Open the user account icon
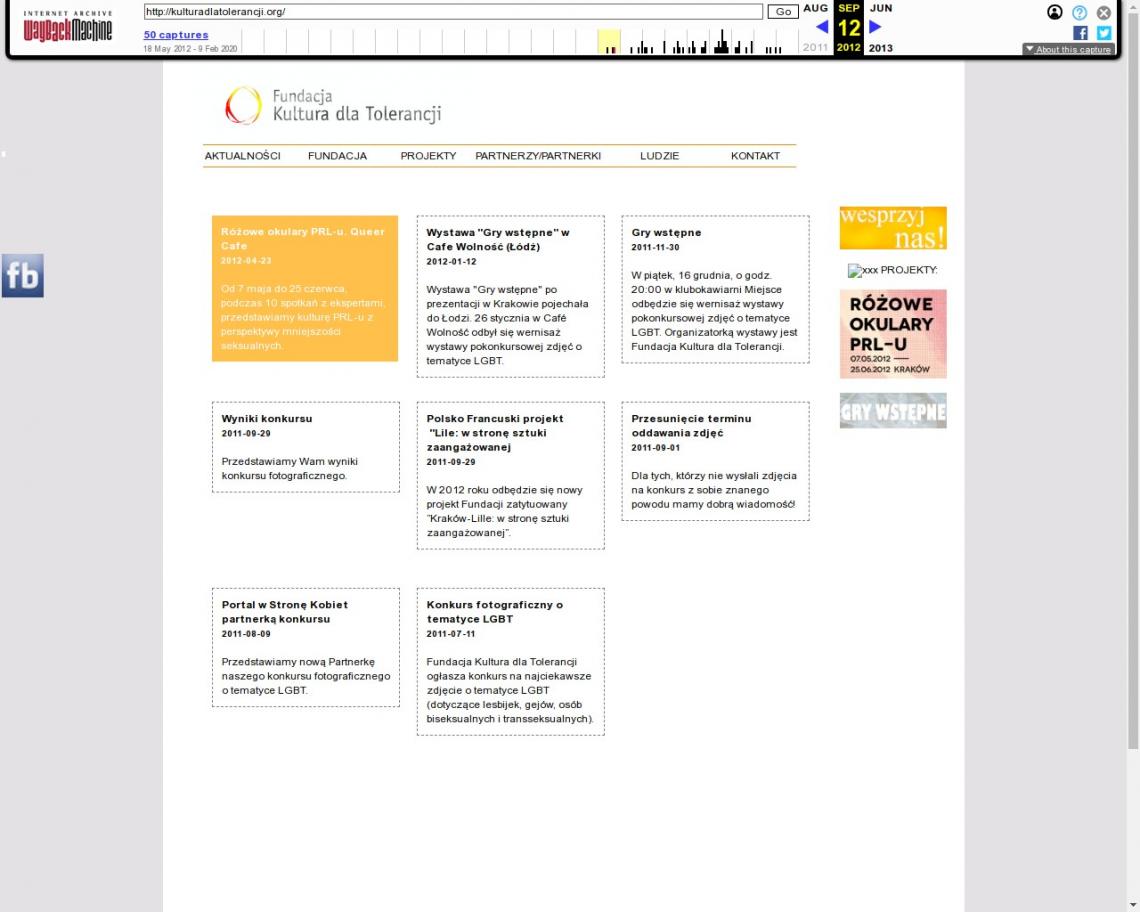Screen dimensions: 1140x912 (x=1054, y=12)
